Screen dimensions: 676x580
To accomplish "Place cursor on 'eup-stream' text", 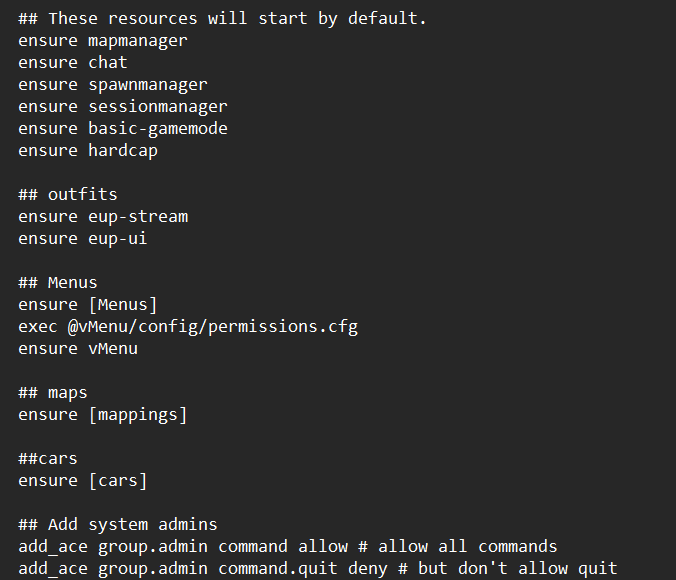I will click(x=138, y=217).
